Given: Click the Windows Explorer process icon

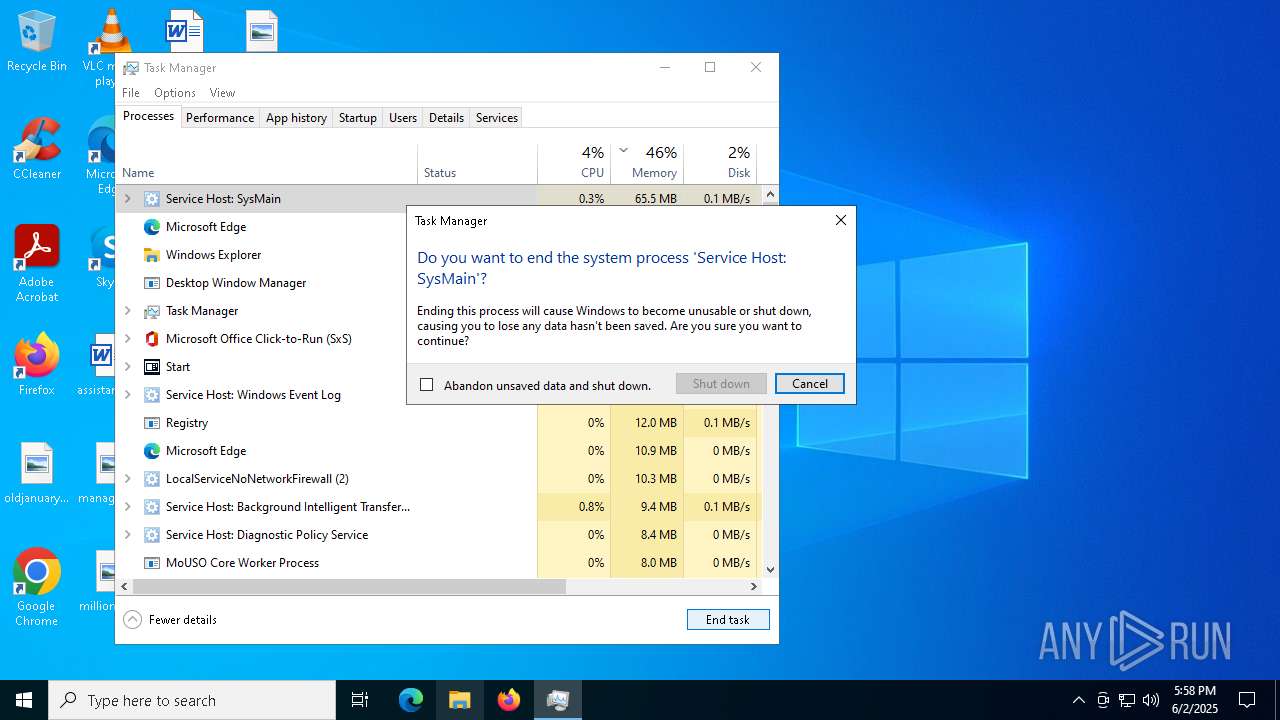Looking at the screenshot, I should [152, 255].
